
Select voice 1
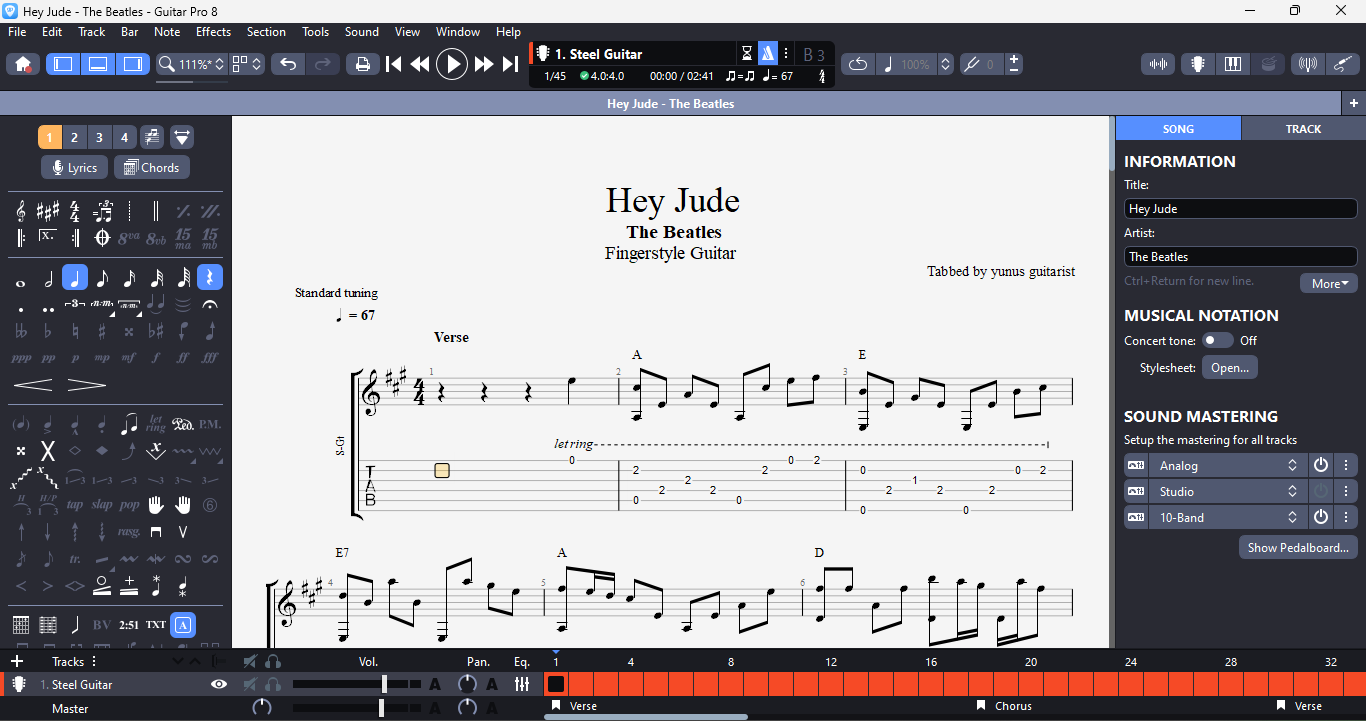point(50,137)
